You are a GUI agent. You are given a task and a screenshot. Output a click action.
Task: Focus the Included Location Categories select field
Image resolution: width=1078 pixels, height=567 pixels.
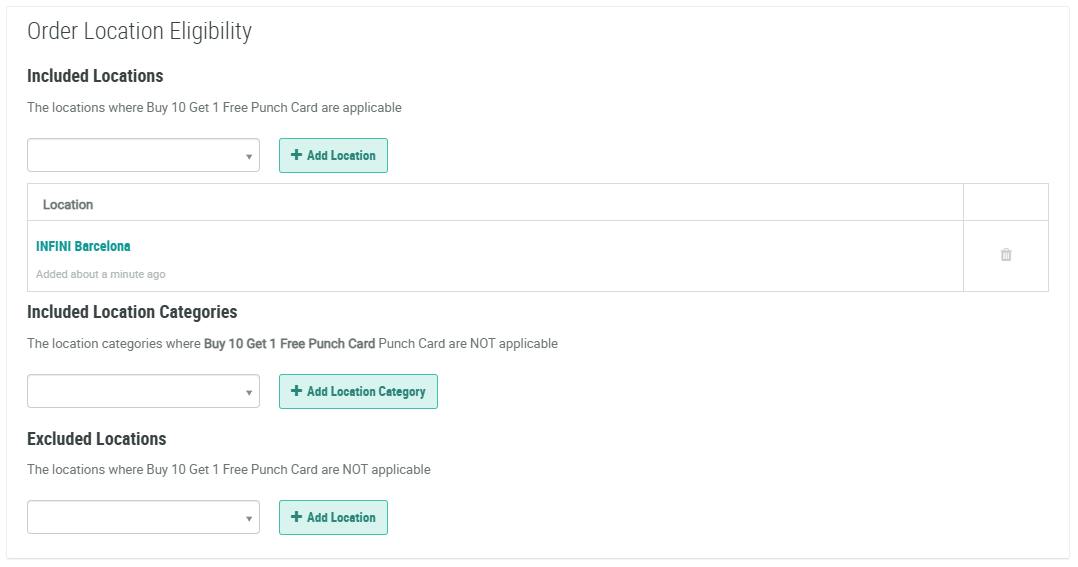click(x=135, y=391)
